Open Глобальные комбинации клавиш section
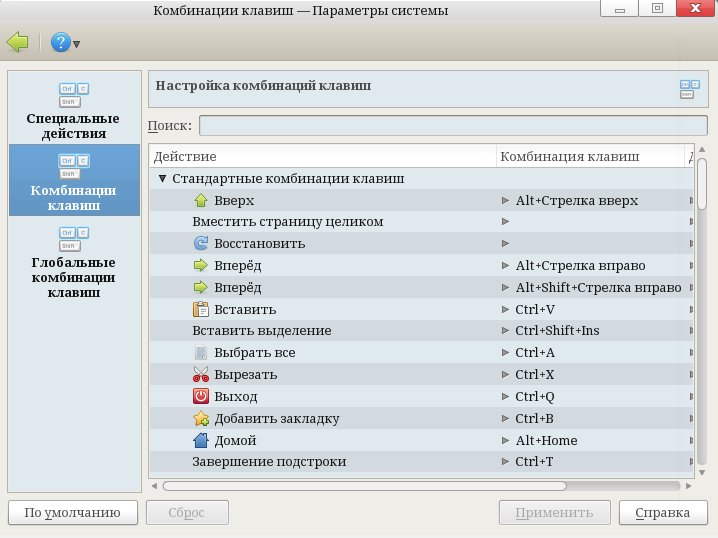Viewport: 718px width, 538px height. click(74, 261)
